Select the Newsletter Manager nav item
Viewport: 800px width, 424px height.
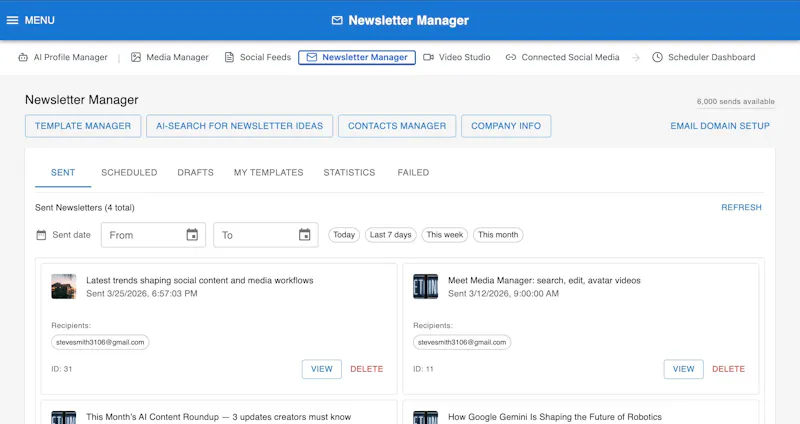(x=357, y=57)
